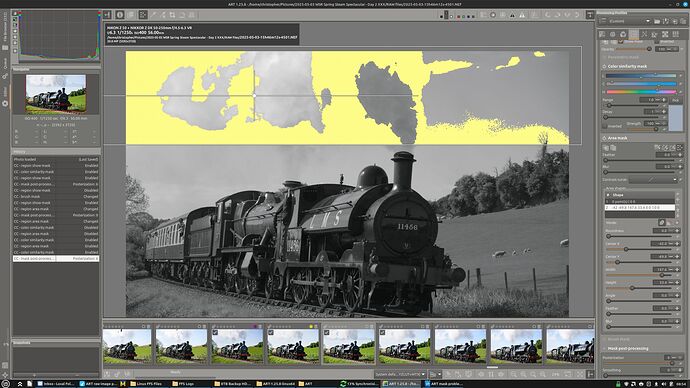This screenshot has width=690, height=388.
Task: Click the zoom out icon in bottom bar
Action: (x=513, y=374)
